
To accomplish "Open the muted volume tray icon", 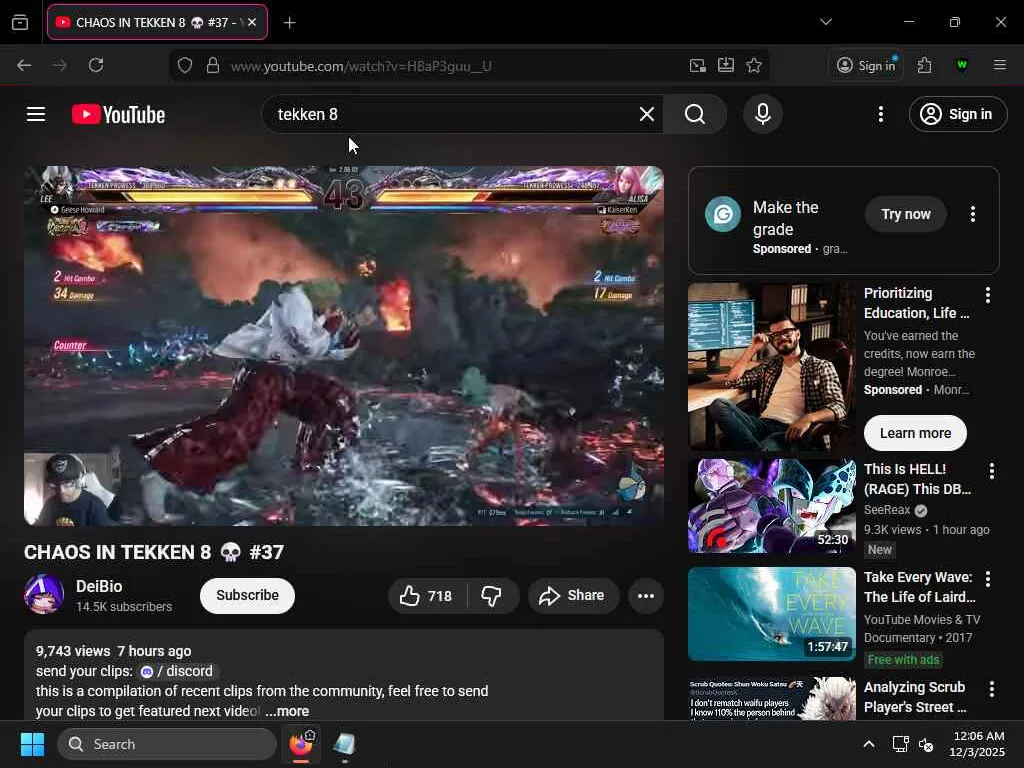I will pos(926,744).
